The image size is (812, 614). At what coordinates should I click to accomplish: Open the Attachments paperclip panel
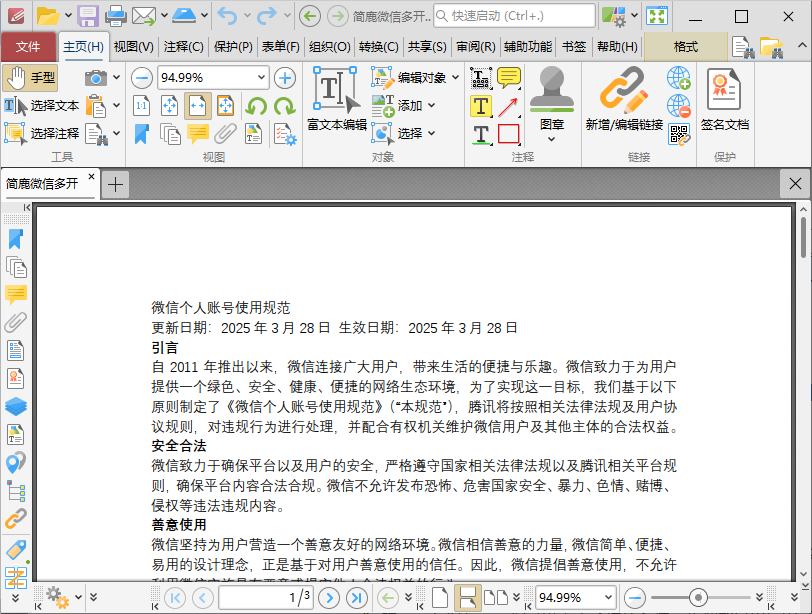click(x=15, y=322)
